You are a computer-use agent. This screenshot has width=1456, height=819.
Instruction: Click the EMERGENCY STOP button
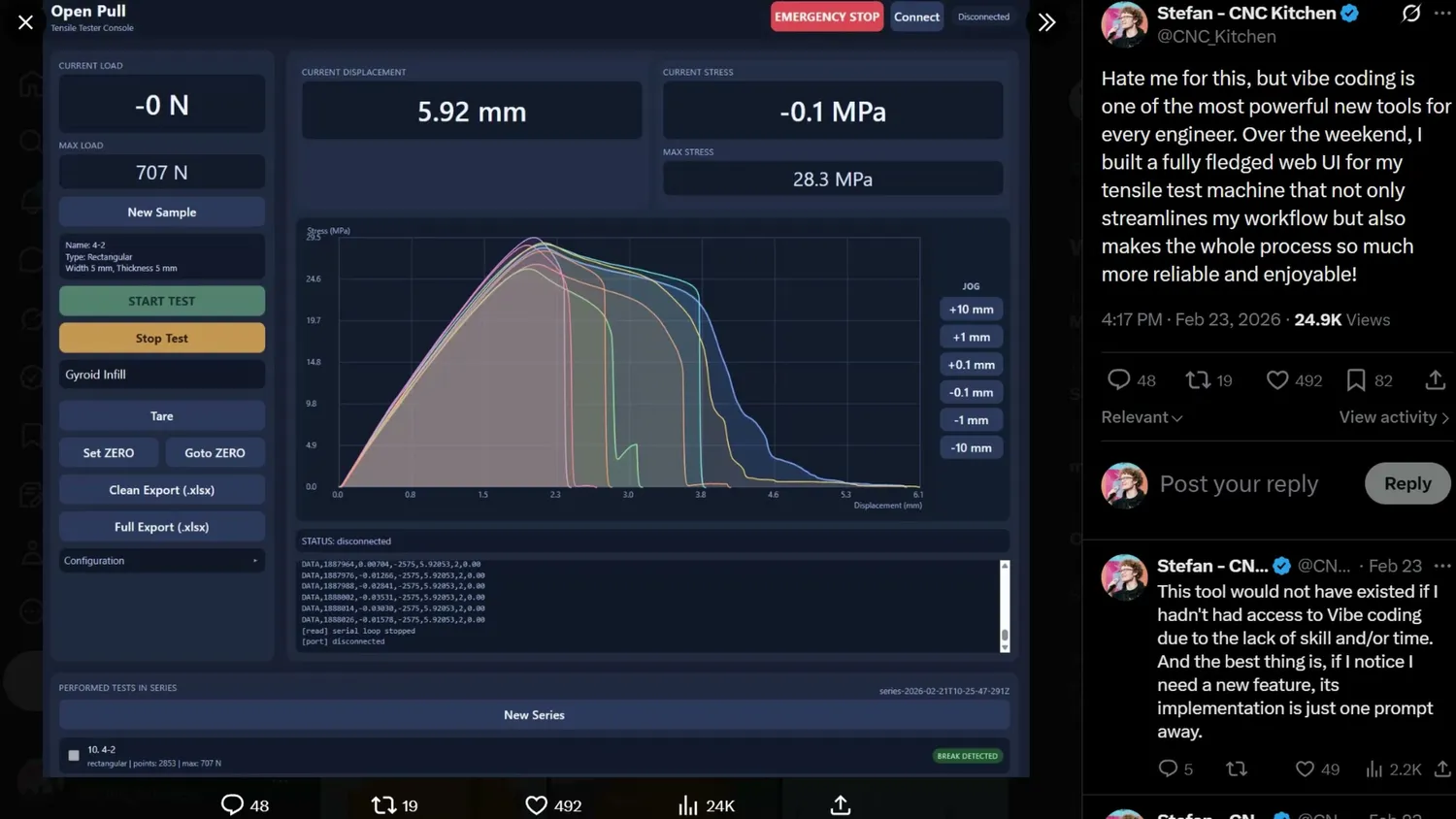tap(827, 16)
